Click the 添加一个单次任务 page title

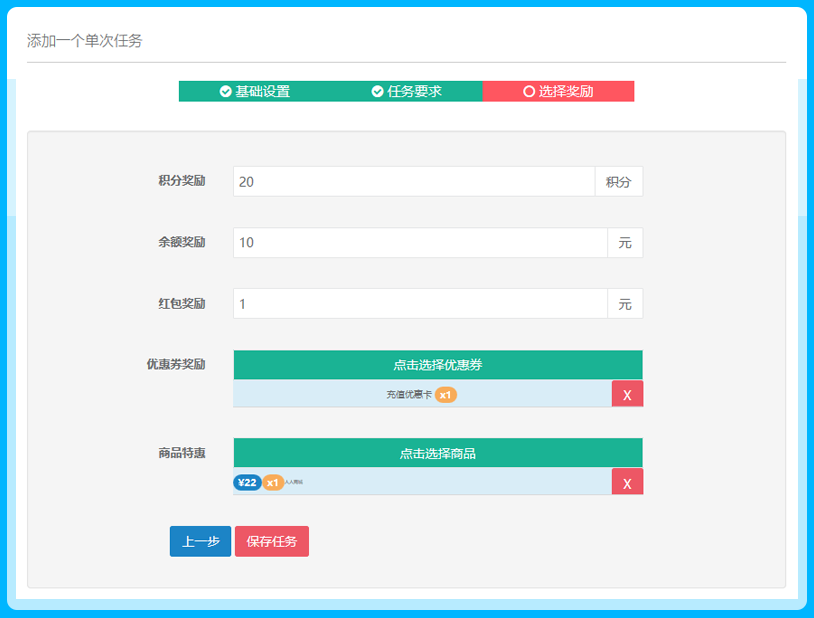(x=85, y=41)
